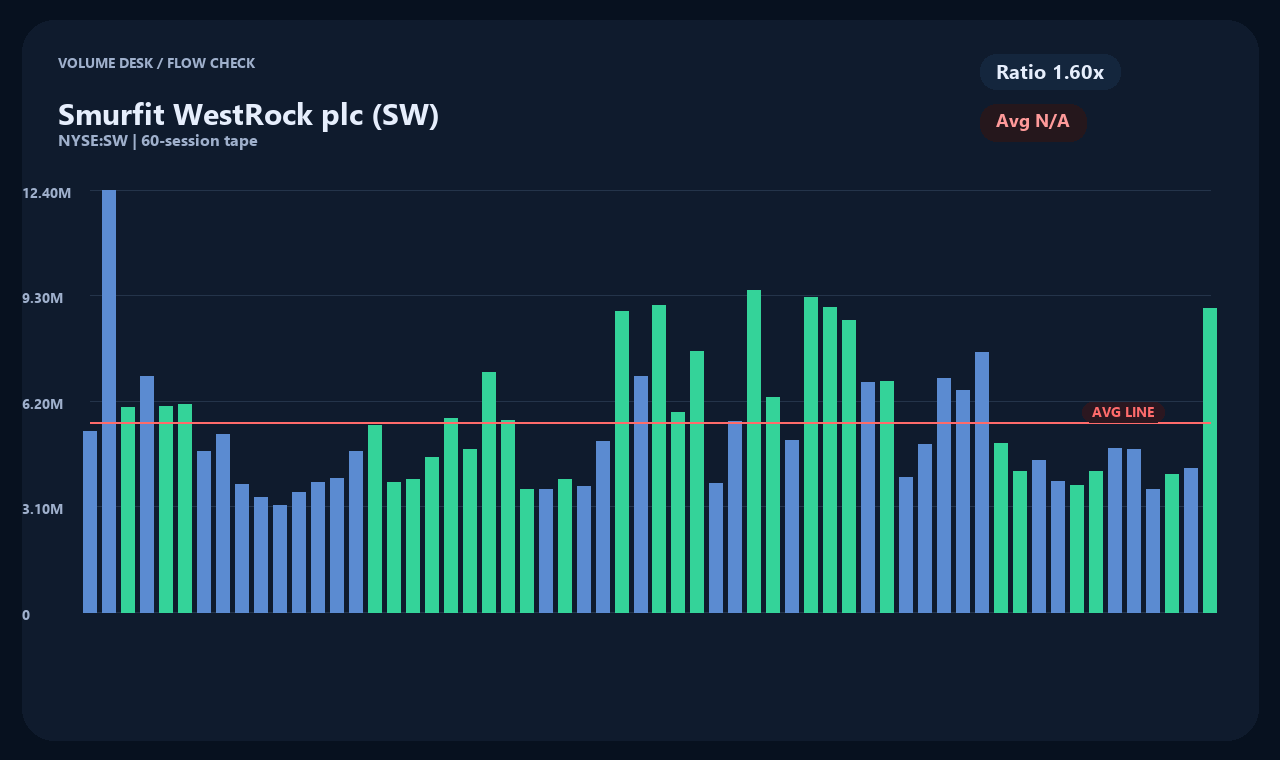This screenshot has width=1280, height=760.
Task: Click the VOLUME DESK / FLOW CHECK header
Action: (156, 63)
